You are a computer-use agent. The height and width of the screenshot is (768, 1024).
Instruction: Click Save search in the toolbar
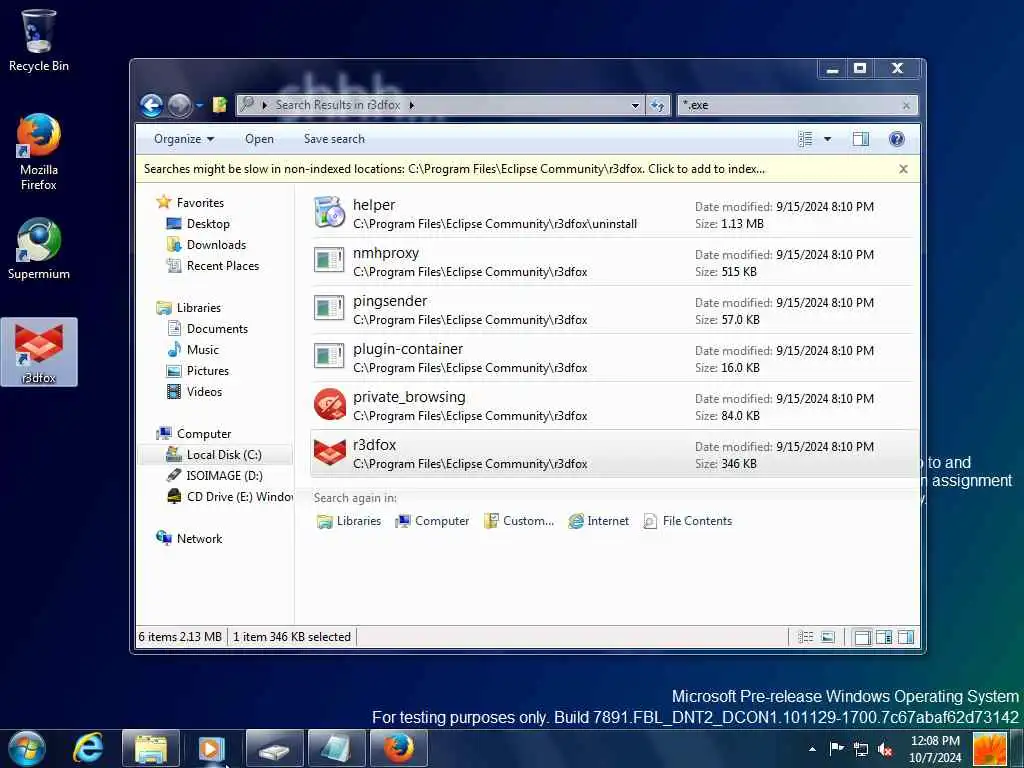[334, 139]
